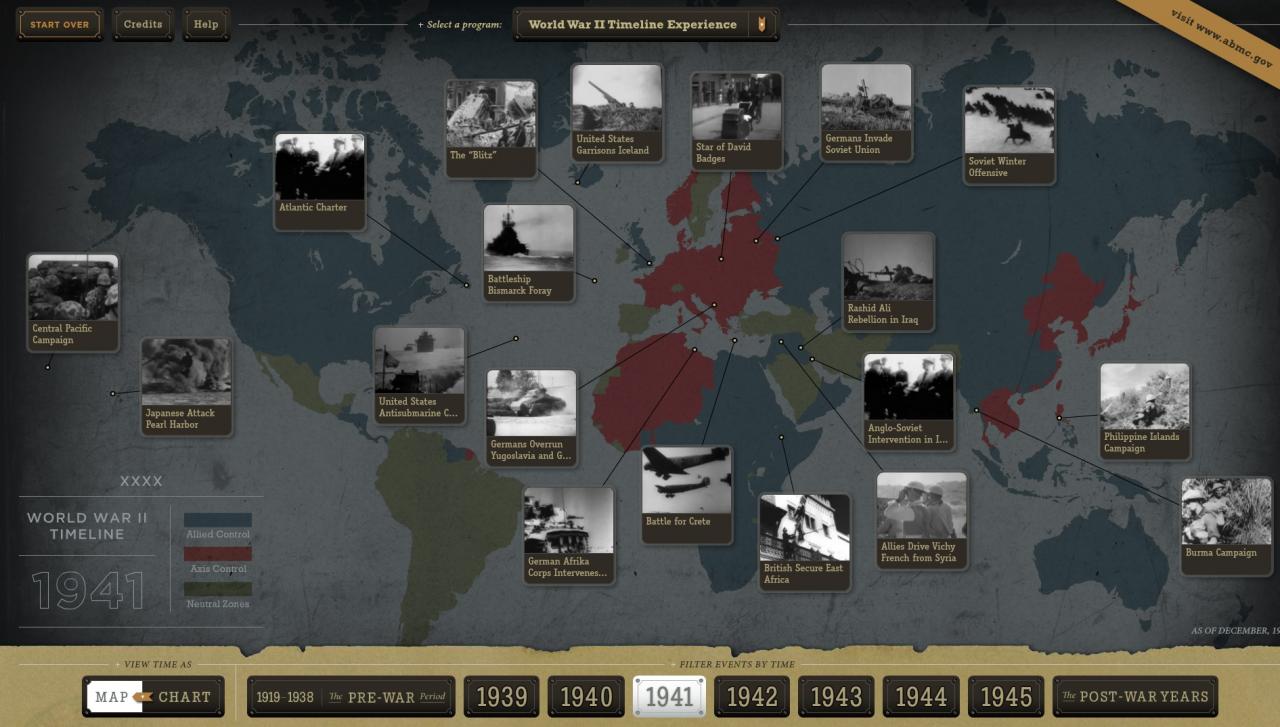Select The Post-War Years filter
The image size is (1280, 727).
pyautogui.click(x=1135, y=696)
